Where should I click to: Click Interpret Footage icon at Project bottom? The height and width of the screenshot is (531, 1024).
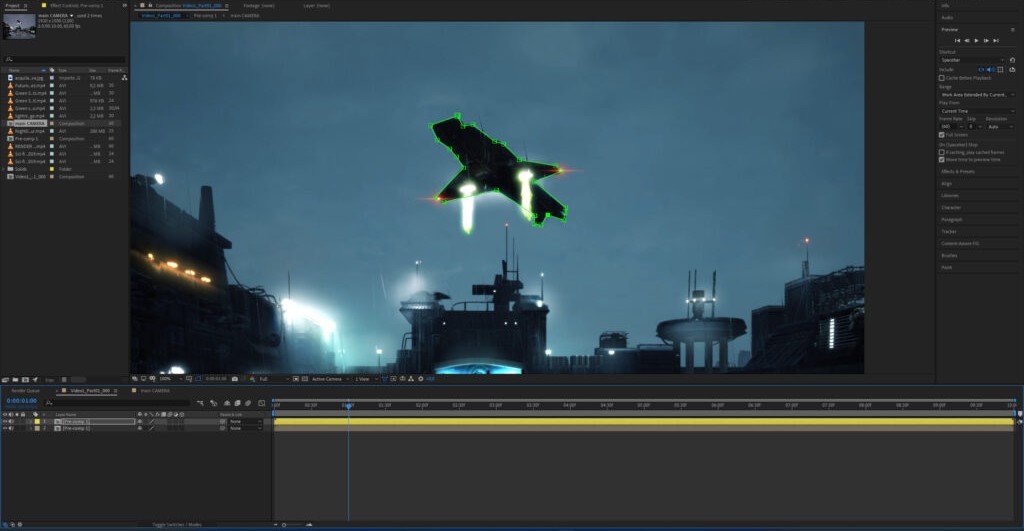5,379
